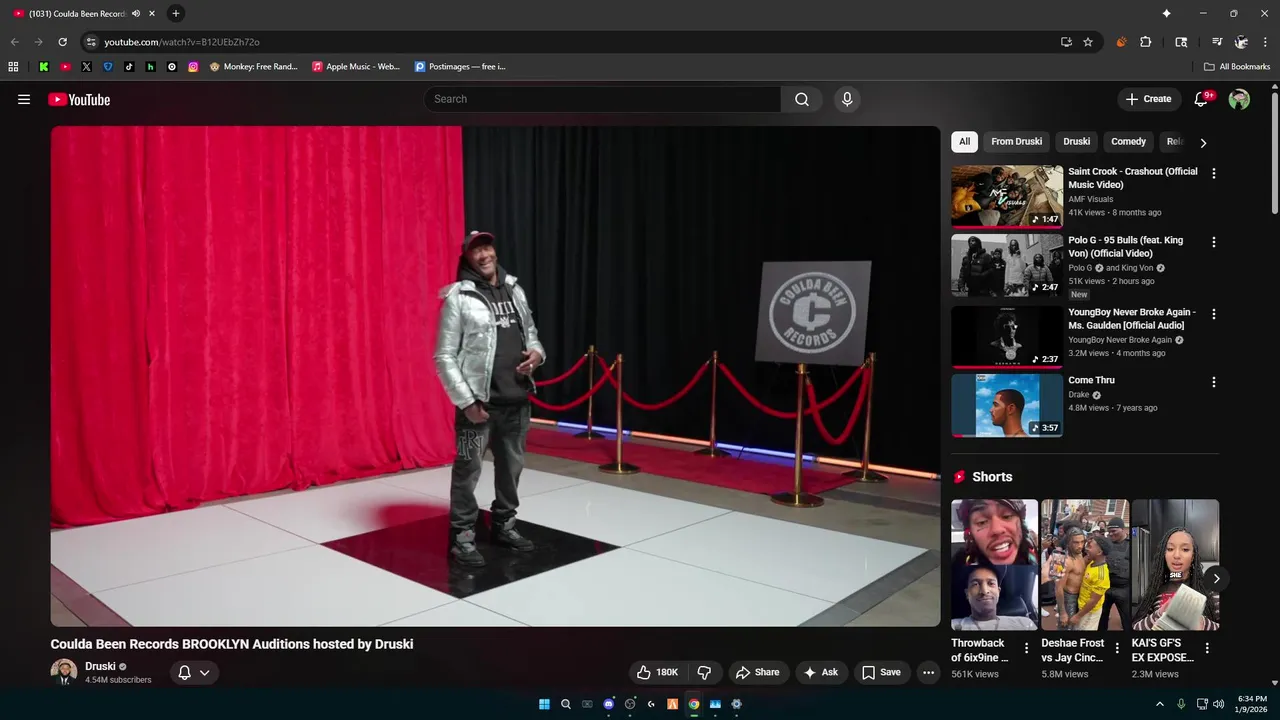Open options menu for Ms. Gaulden video

[1214, 313]
